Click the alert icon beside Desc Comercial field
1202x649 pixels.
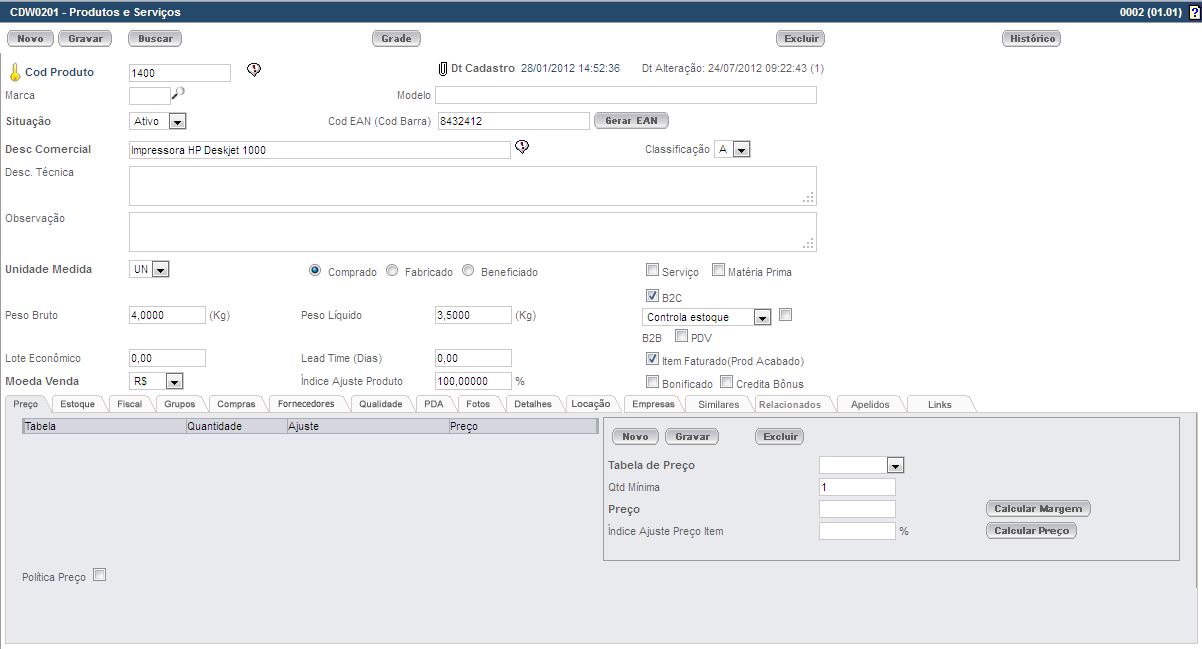(x=522, y=147)
